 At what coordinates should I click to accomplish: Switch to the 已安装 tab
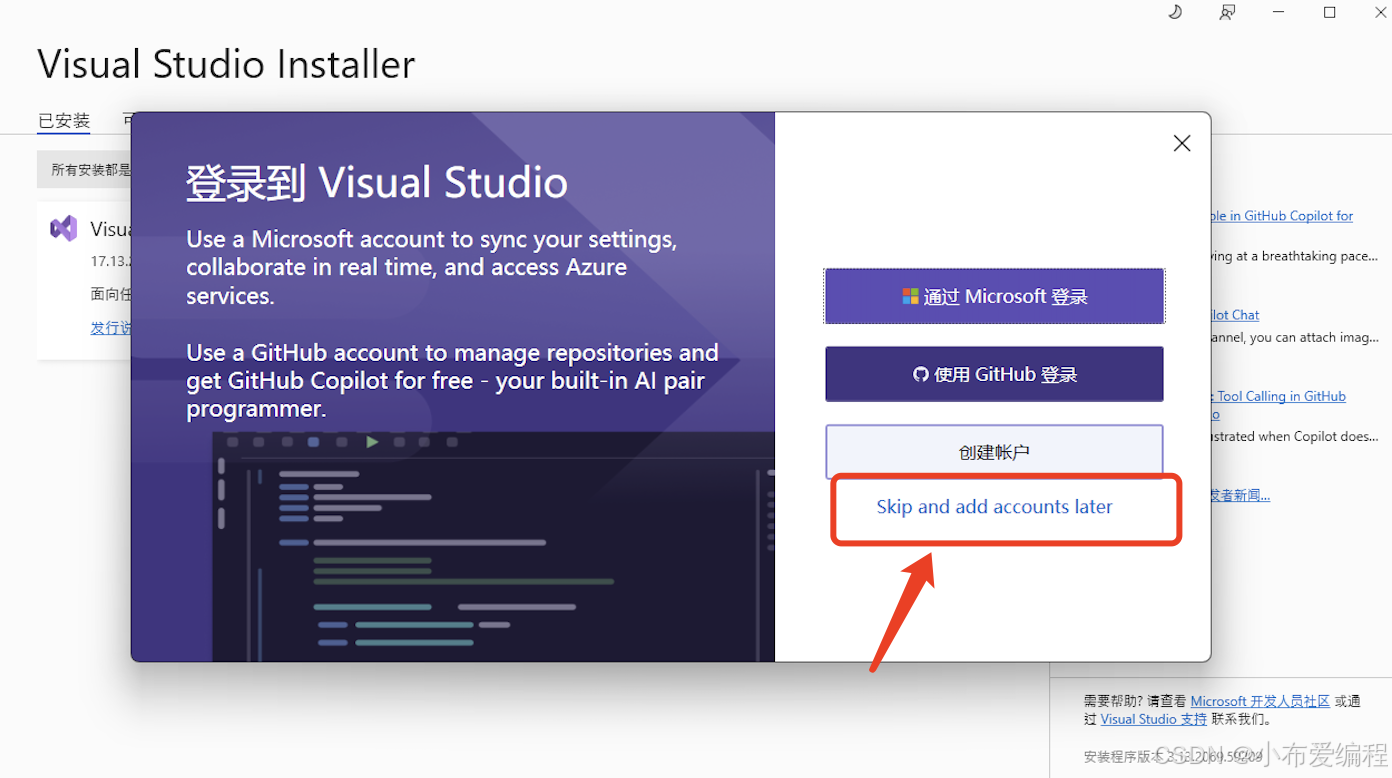(x=64, y=121)
